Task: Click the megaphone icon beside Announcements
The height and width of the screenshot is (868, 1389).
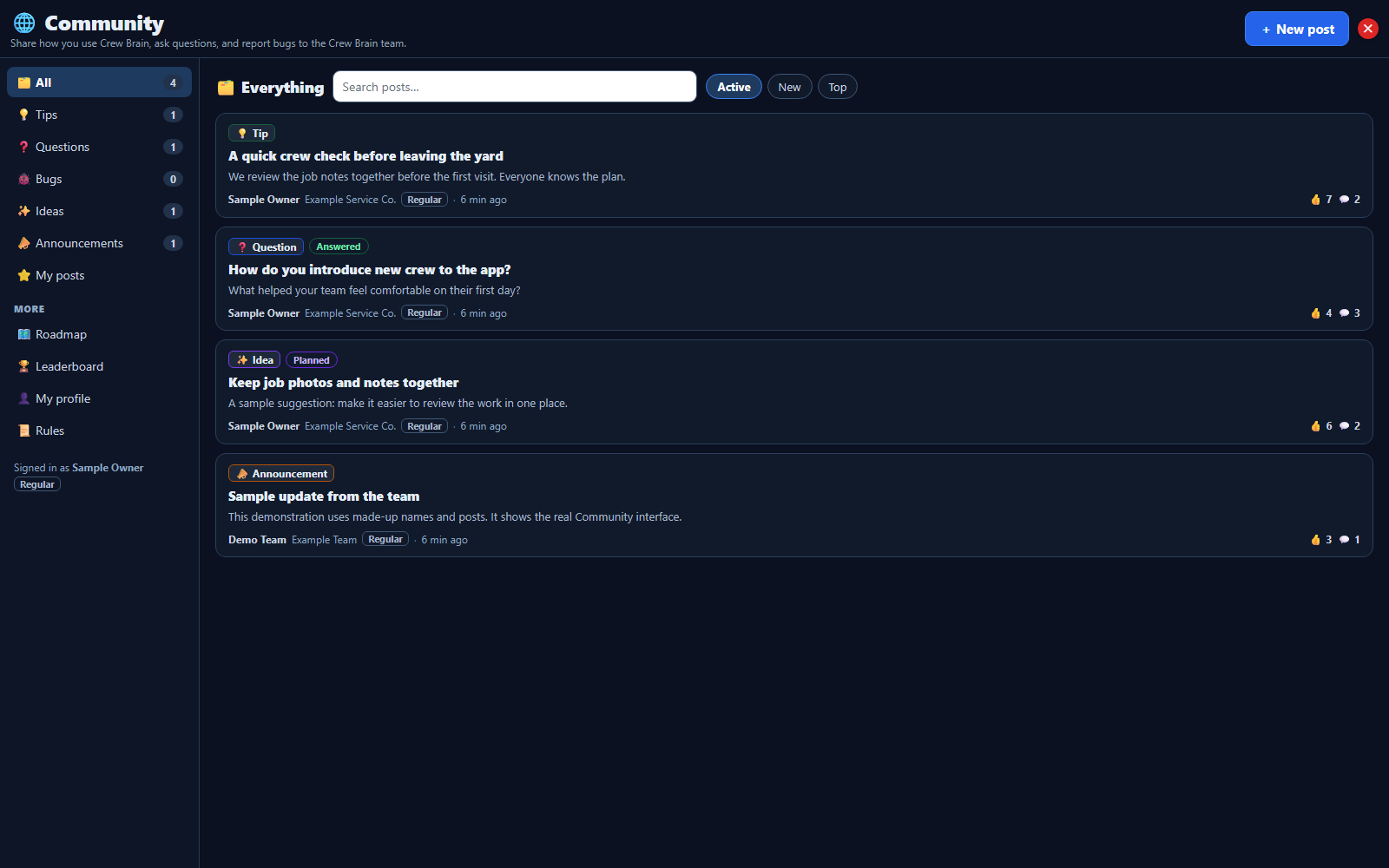Action: pos(24,243)
